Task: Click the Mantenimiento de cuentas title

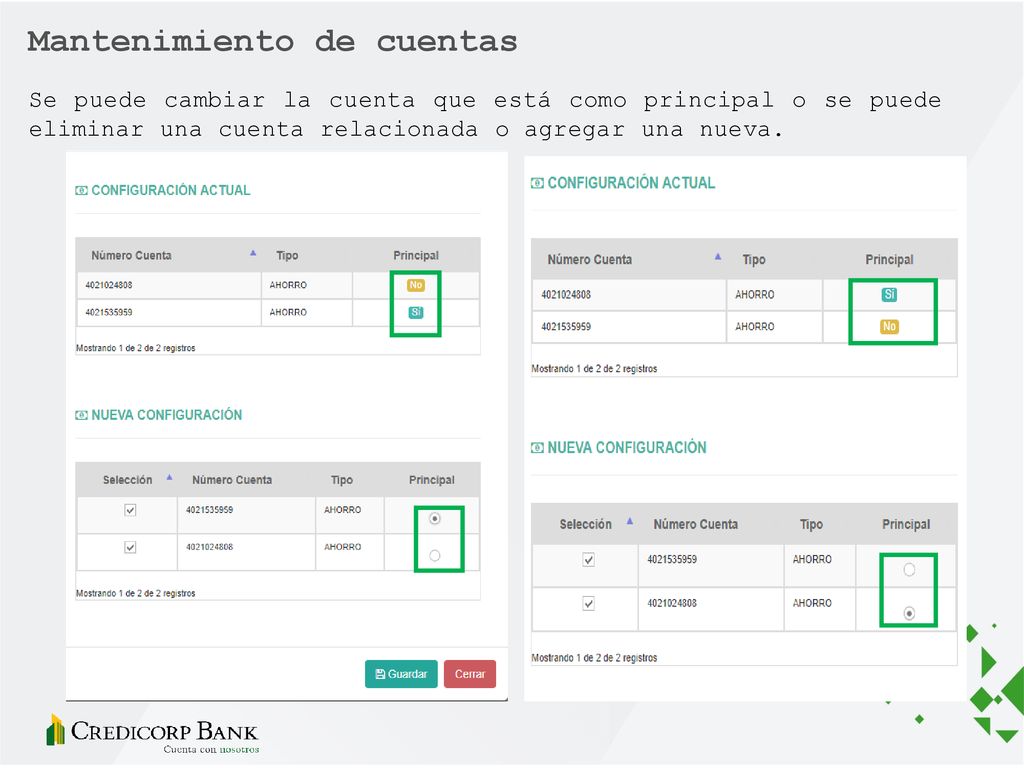Action: [x=272, y=42]
